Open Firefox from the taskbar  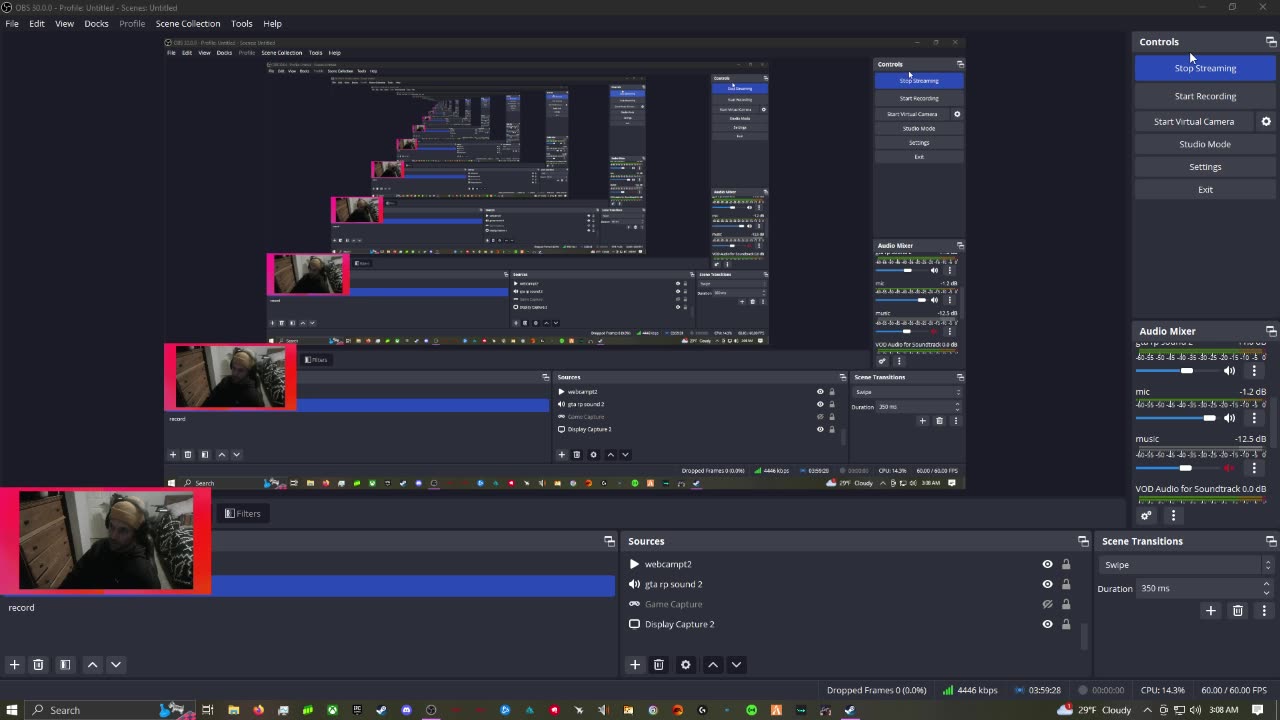(258, 710)
